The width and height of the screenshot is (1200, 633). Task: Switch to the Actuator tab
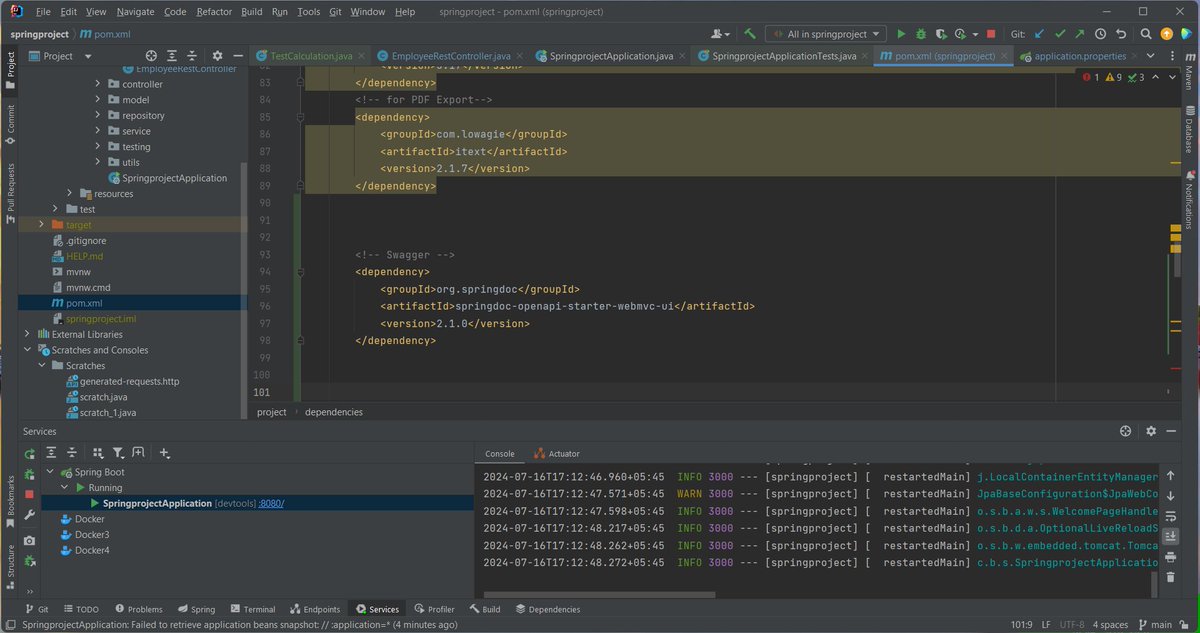pos(556,453)
